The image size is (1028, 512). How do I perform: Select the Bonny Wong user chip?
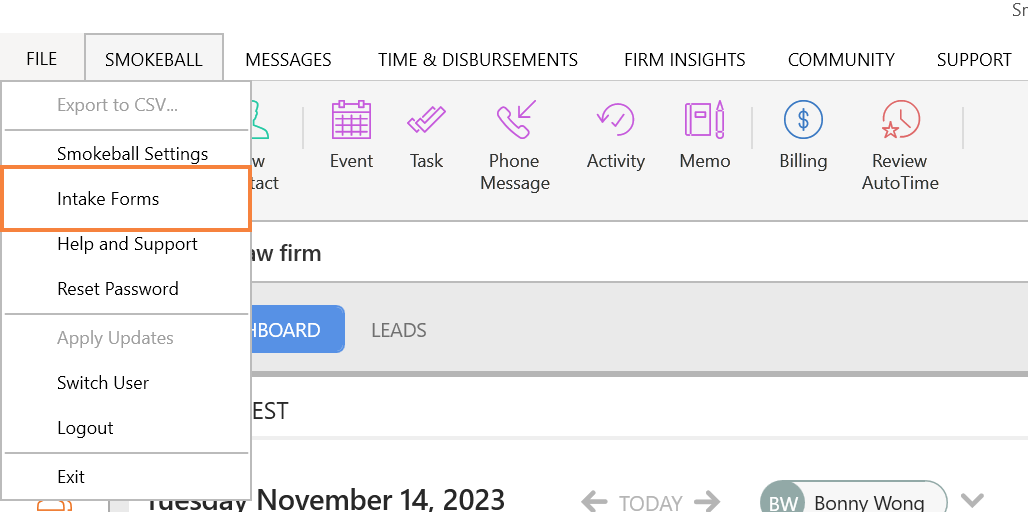coord(854,498)
